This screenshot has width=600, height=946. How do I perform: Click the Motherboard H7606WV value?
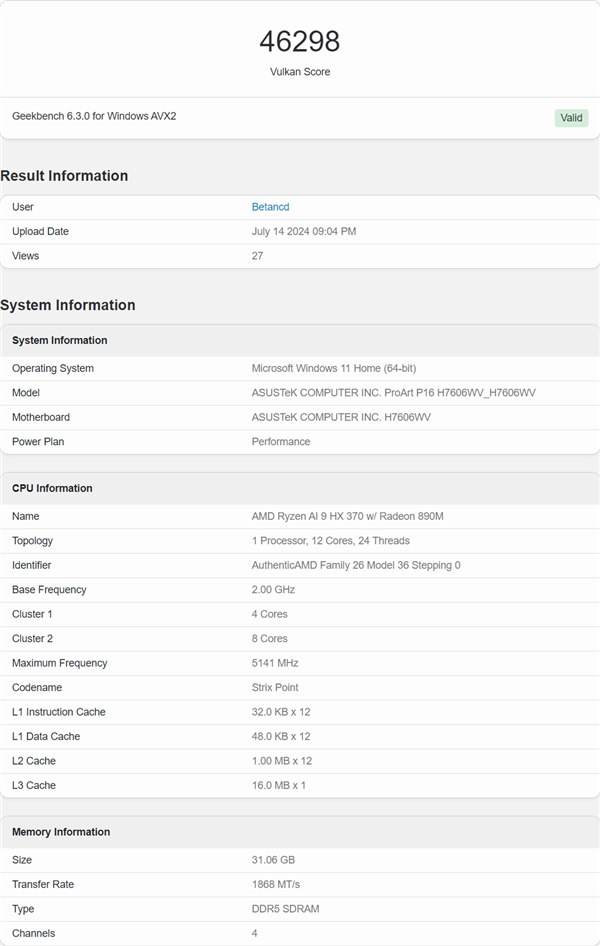pos(341,417)
